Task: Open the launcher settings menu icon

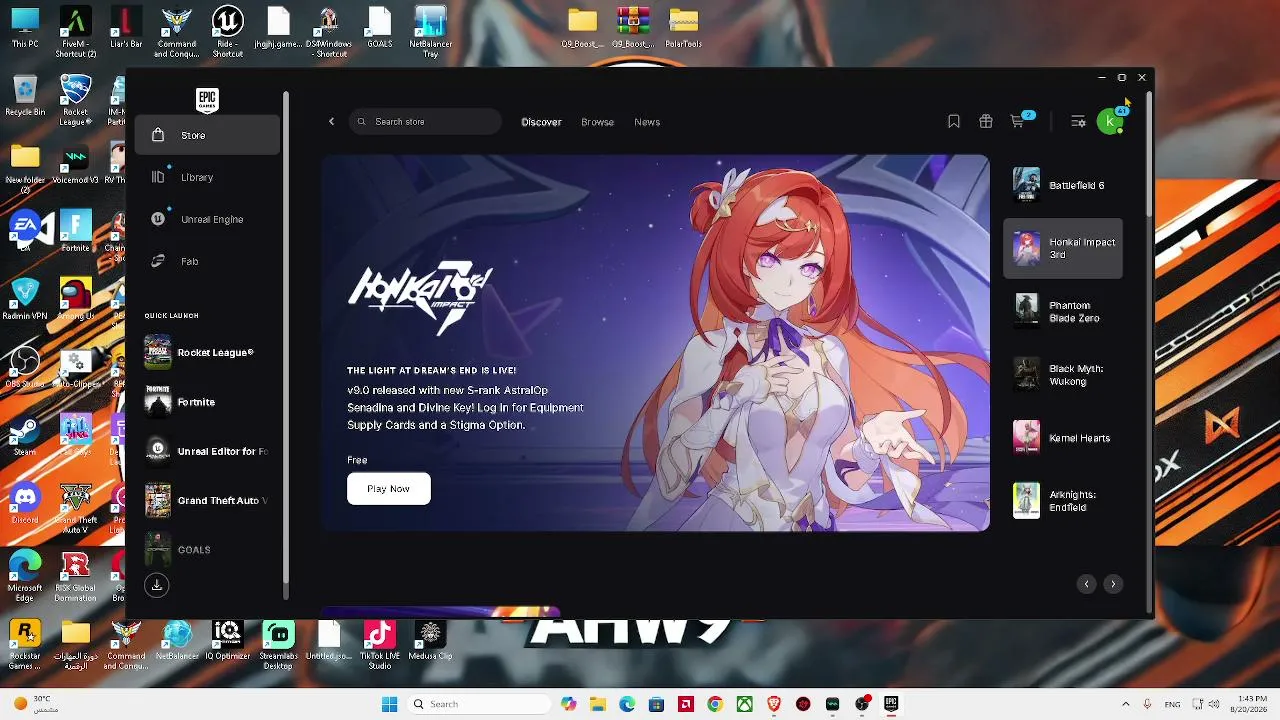Action: pyautogui.click(x=1078, y=122)
